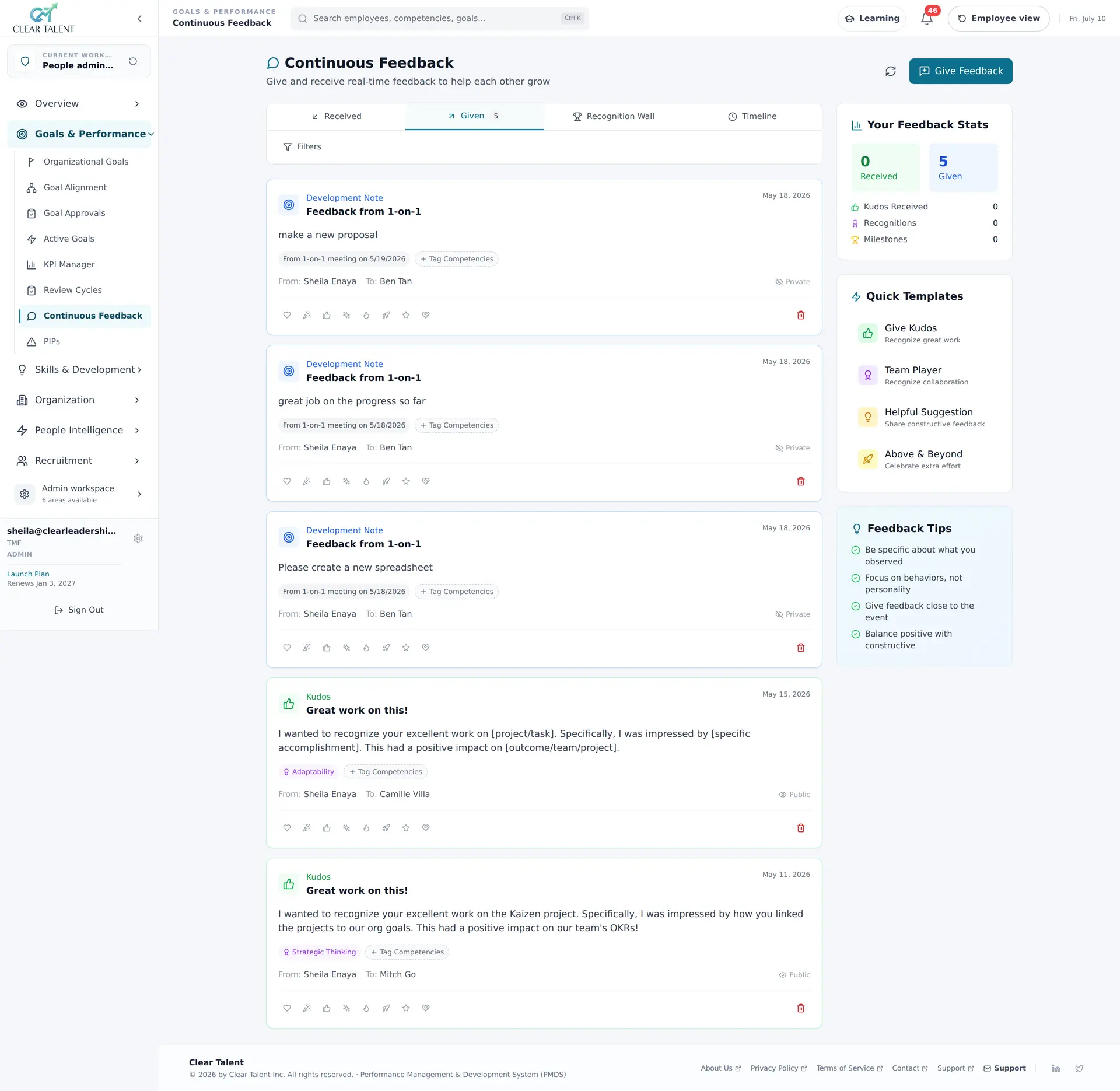Image resolution: width=1120 pixels, height=1091 pixels.
Task: Click the Above & Beyond rocket template icon
Action: click(x=868, y=459)
